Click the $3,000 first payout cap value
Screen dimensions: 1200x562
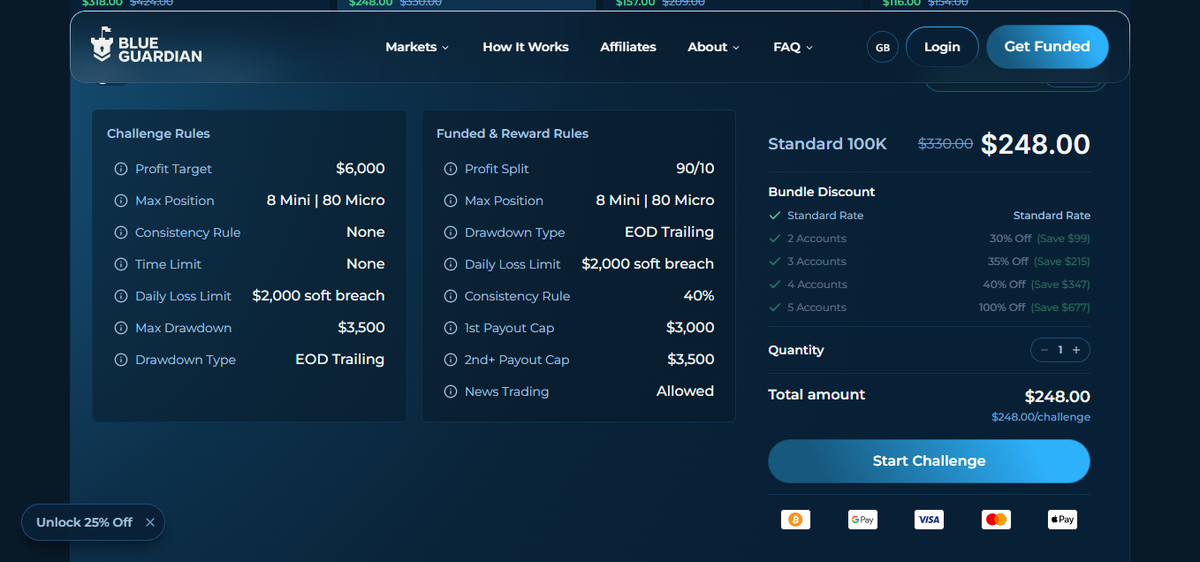pos(690,328)
